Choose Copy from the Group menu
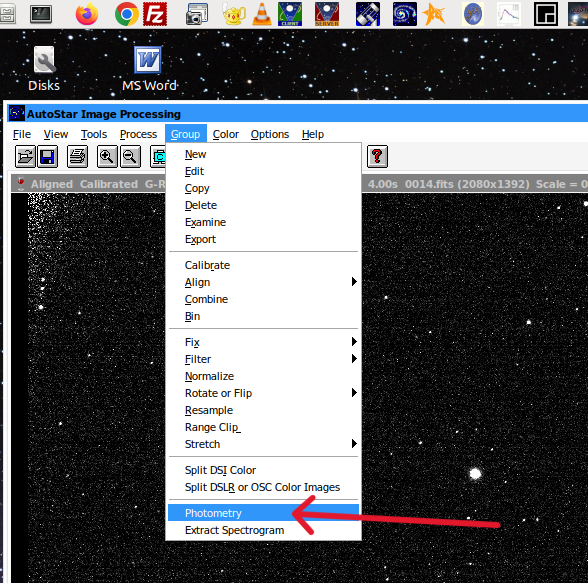This screenshot has width=588, height=583. [x=263, y=188]
